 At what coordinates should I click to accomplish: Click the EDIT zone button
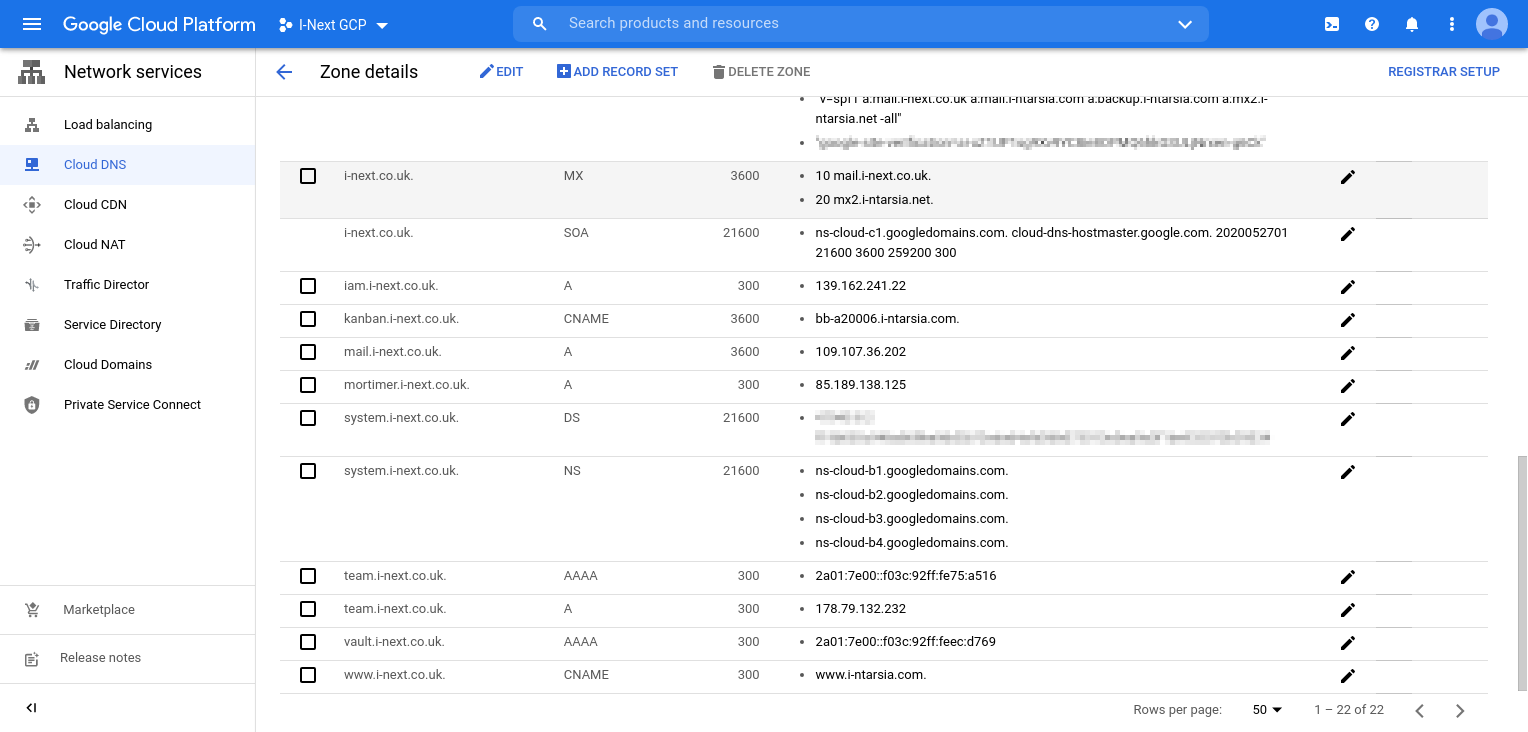pyautogui.click(x=501, y=72)
